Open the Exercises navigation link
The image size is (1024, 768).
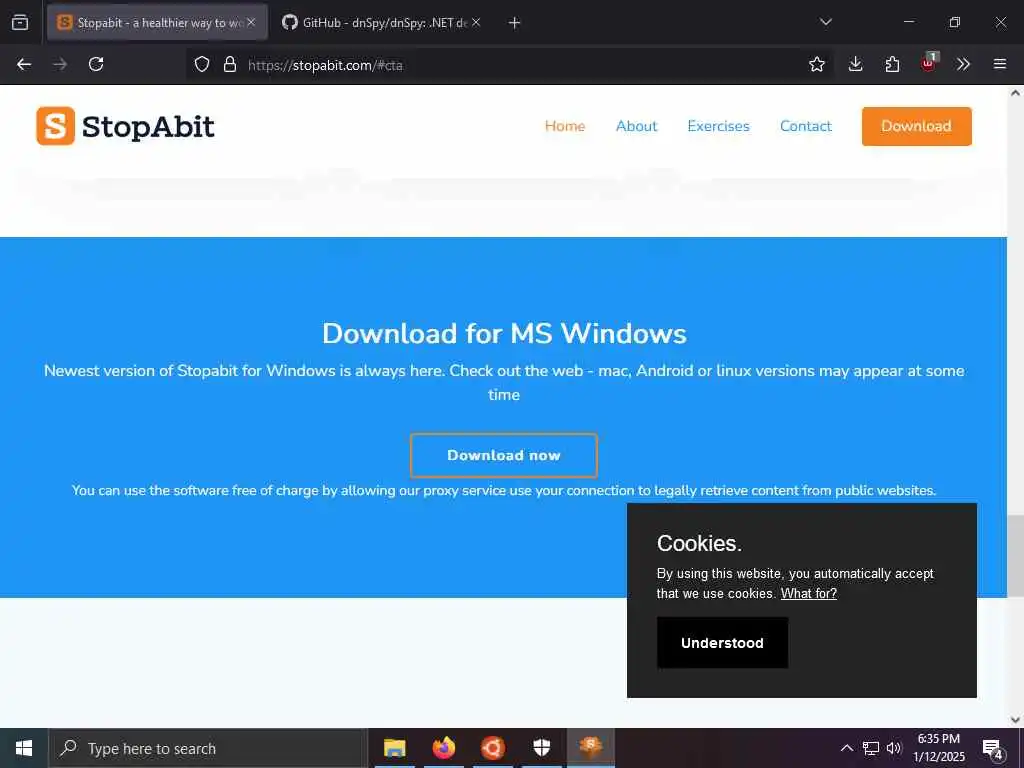pyautogui.click(x=718, y=126)
